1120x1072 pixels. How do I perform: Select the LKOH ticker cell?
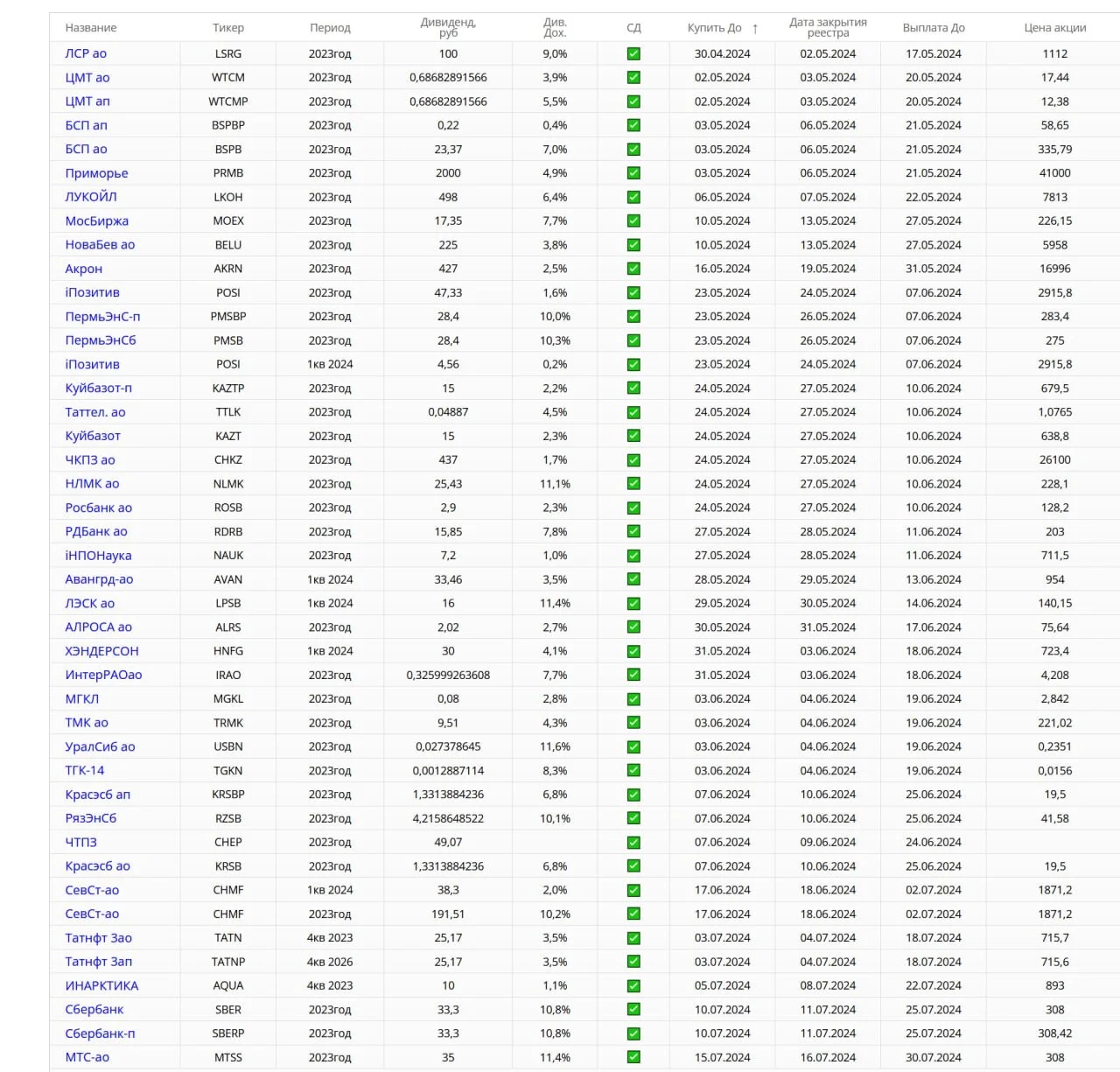click(228, 197)
